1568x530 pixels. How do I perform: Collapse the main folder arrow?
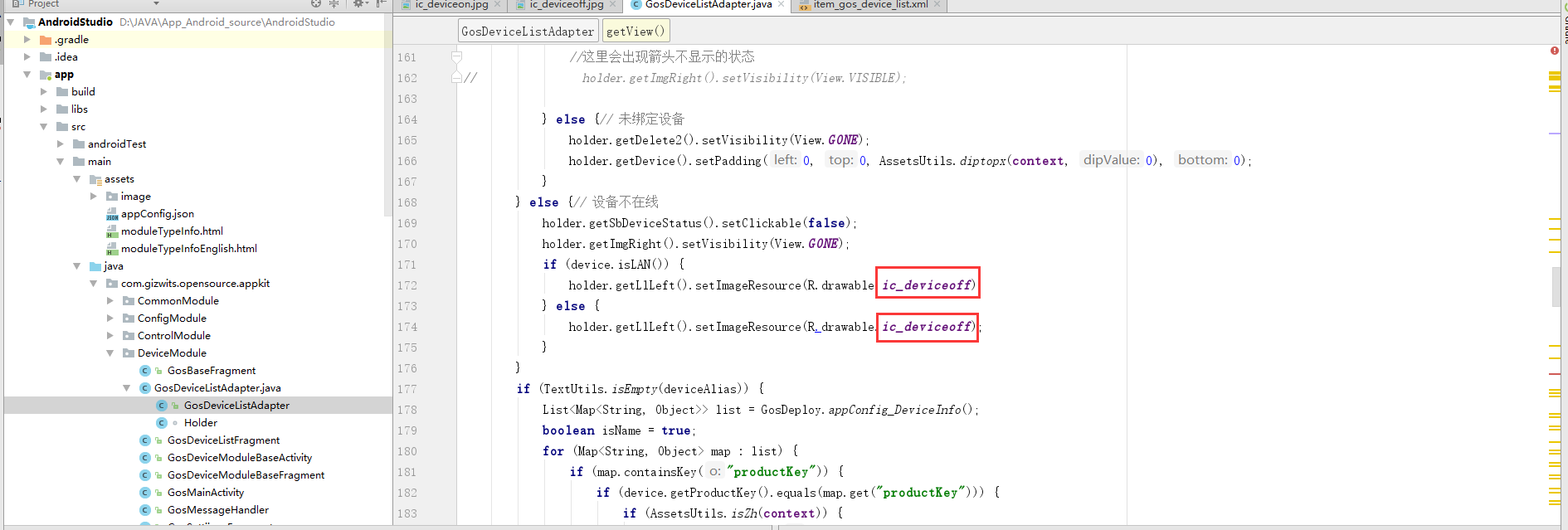pos(61,162)
